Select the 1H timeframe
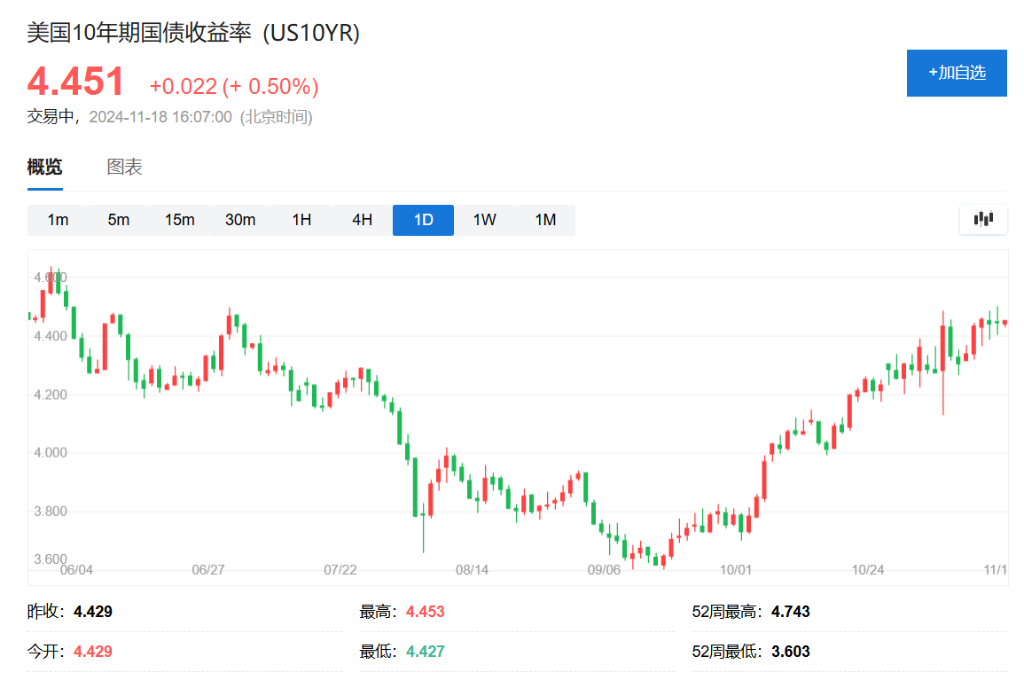Viewport: 1024px width, 676px height. 302,219
